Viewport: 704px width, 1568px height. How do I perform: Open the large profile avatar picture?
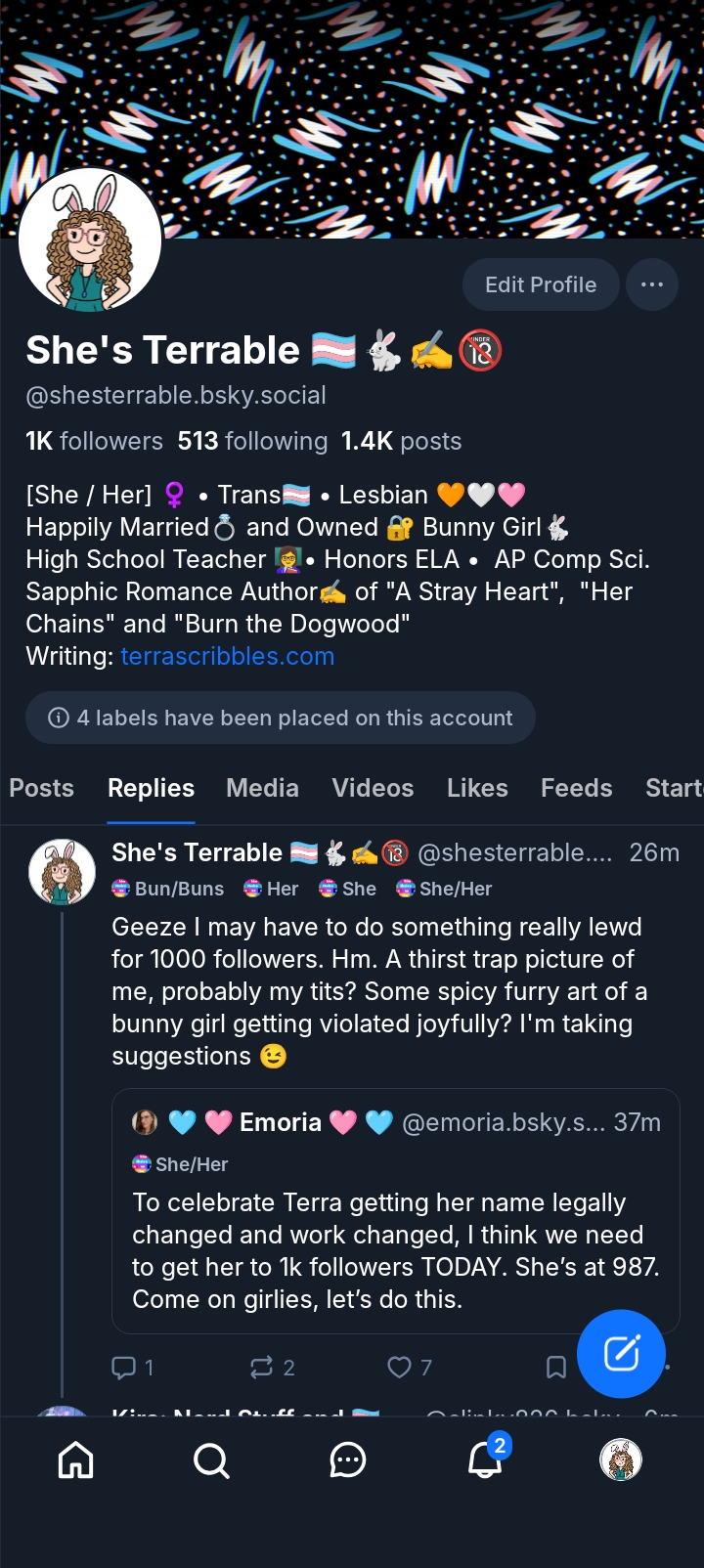click(91, 240)
